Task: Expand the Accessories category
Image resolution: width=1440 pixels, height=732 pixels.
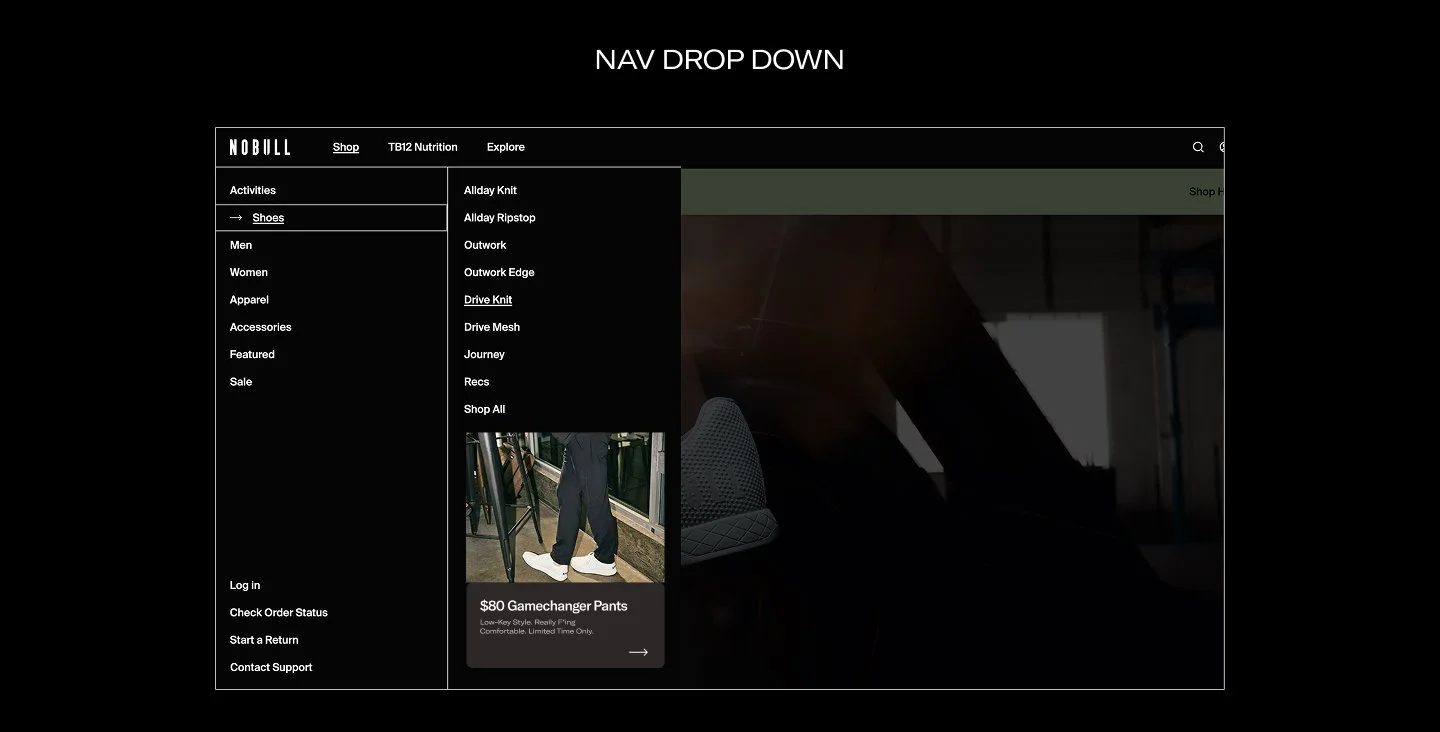Action: (x=261, y=327)
